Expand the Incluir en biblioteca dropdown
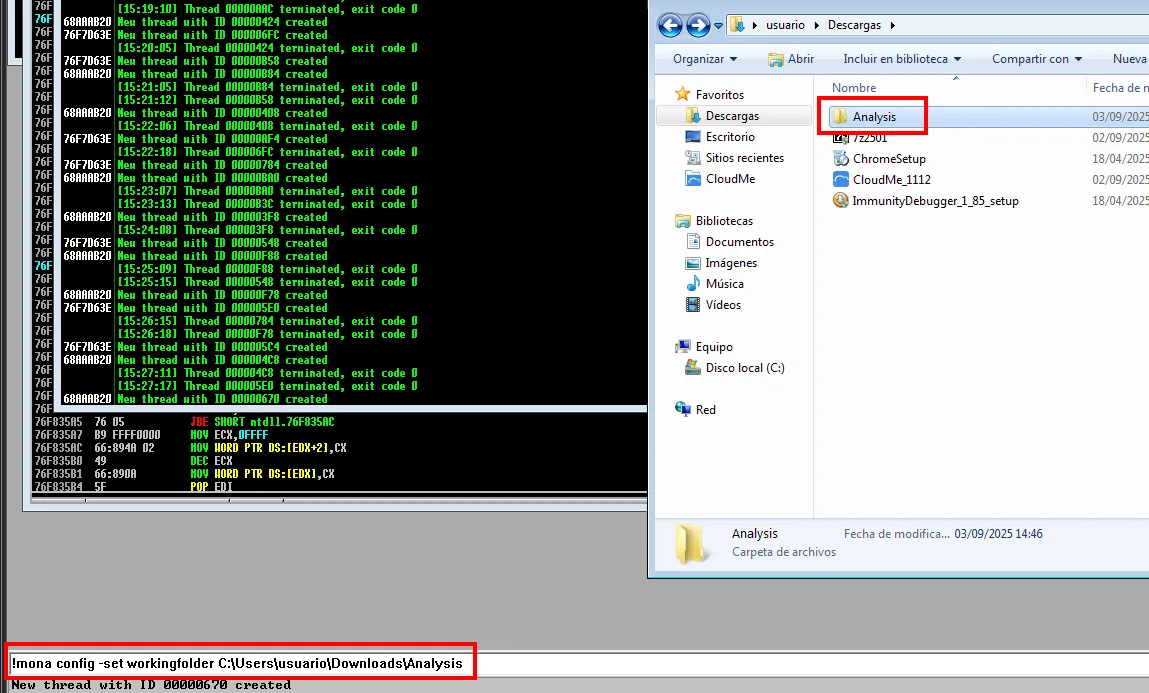Viewport: 1149px width, 693px height. point(902,59)
